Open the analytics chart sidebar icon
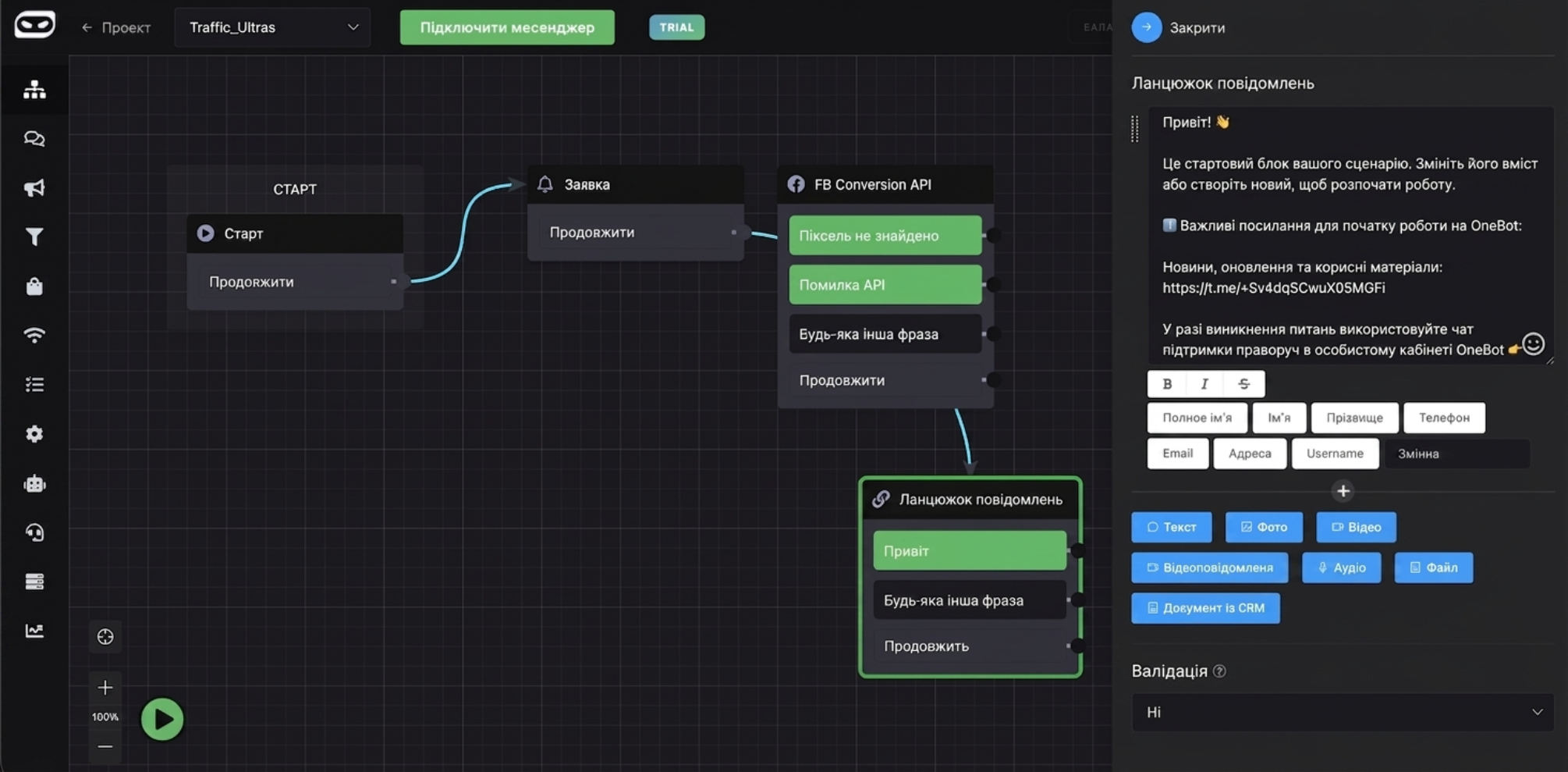Screen dimensions: 1568x772 (x=34, y=631)
